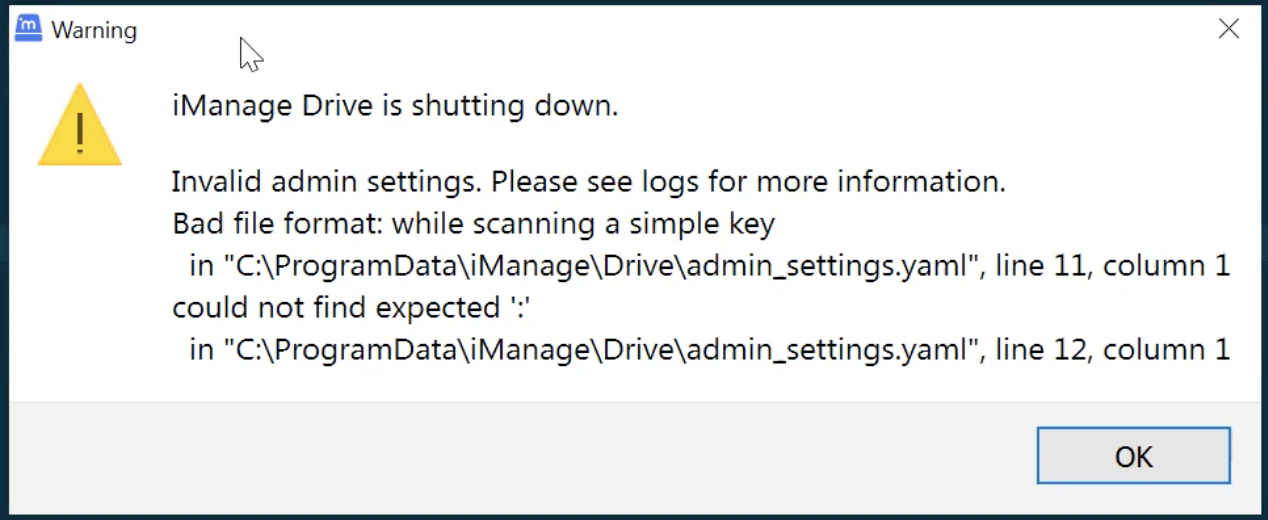Click the "line 12, column 1" text
Viewport: 1268px width, 520px height.
(1113, 350)
